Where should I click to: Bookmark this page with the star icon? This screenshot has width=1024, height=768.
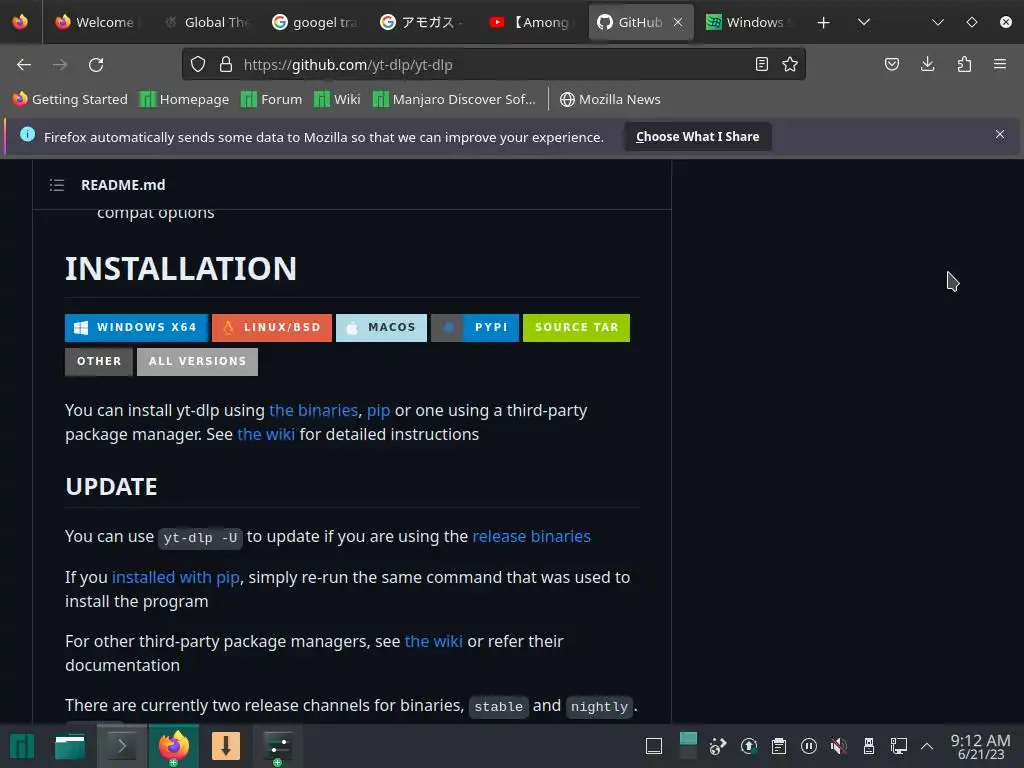pos(790,64)
